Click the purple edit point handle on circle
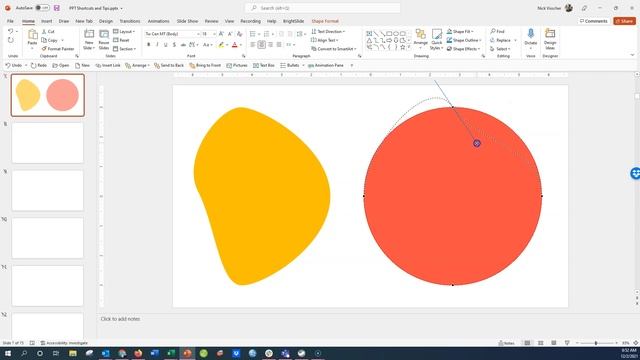 pyautogui.click(x=477, y=143)
